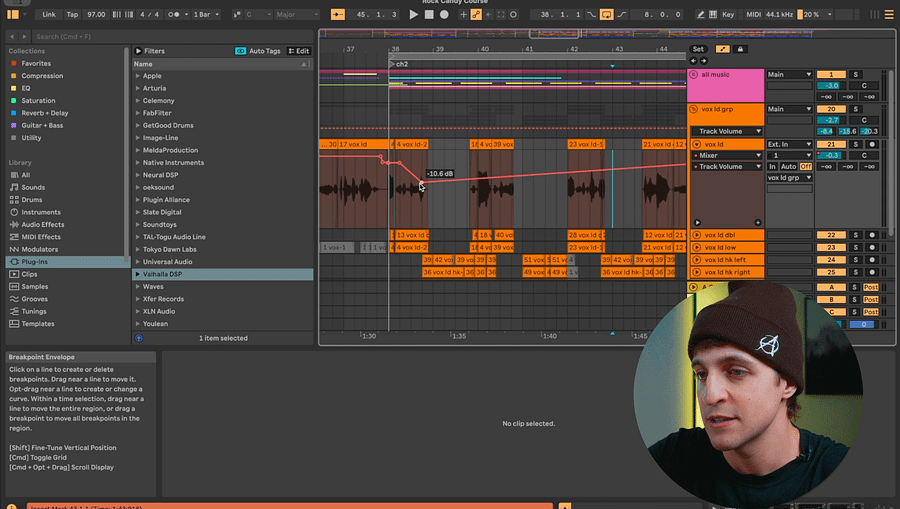900x509 pixels.
Task: Expand the Waves plug-in folder
Action: [x=138, y=286]
